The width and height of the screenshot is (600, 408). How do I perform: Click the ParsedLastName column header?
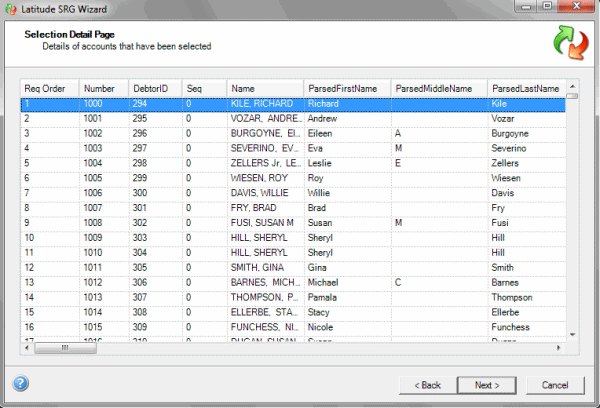[527, 89]
